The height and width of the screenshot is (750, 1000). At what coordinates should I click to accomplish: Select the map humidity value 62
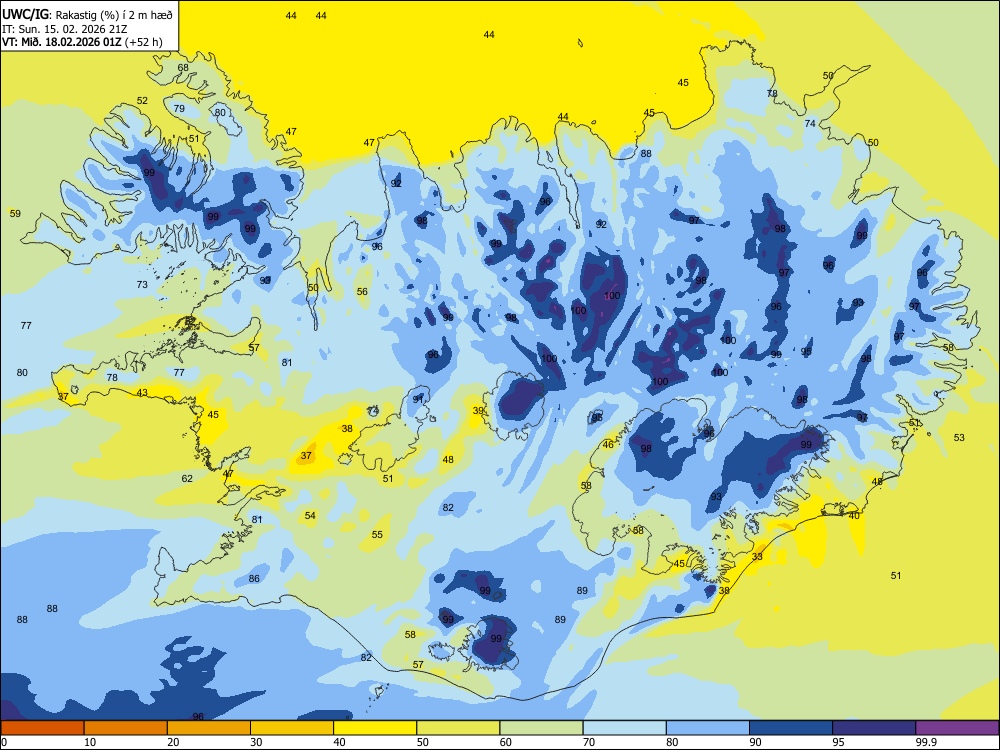[187, 478]
